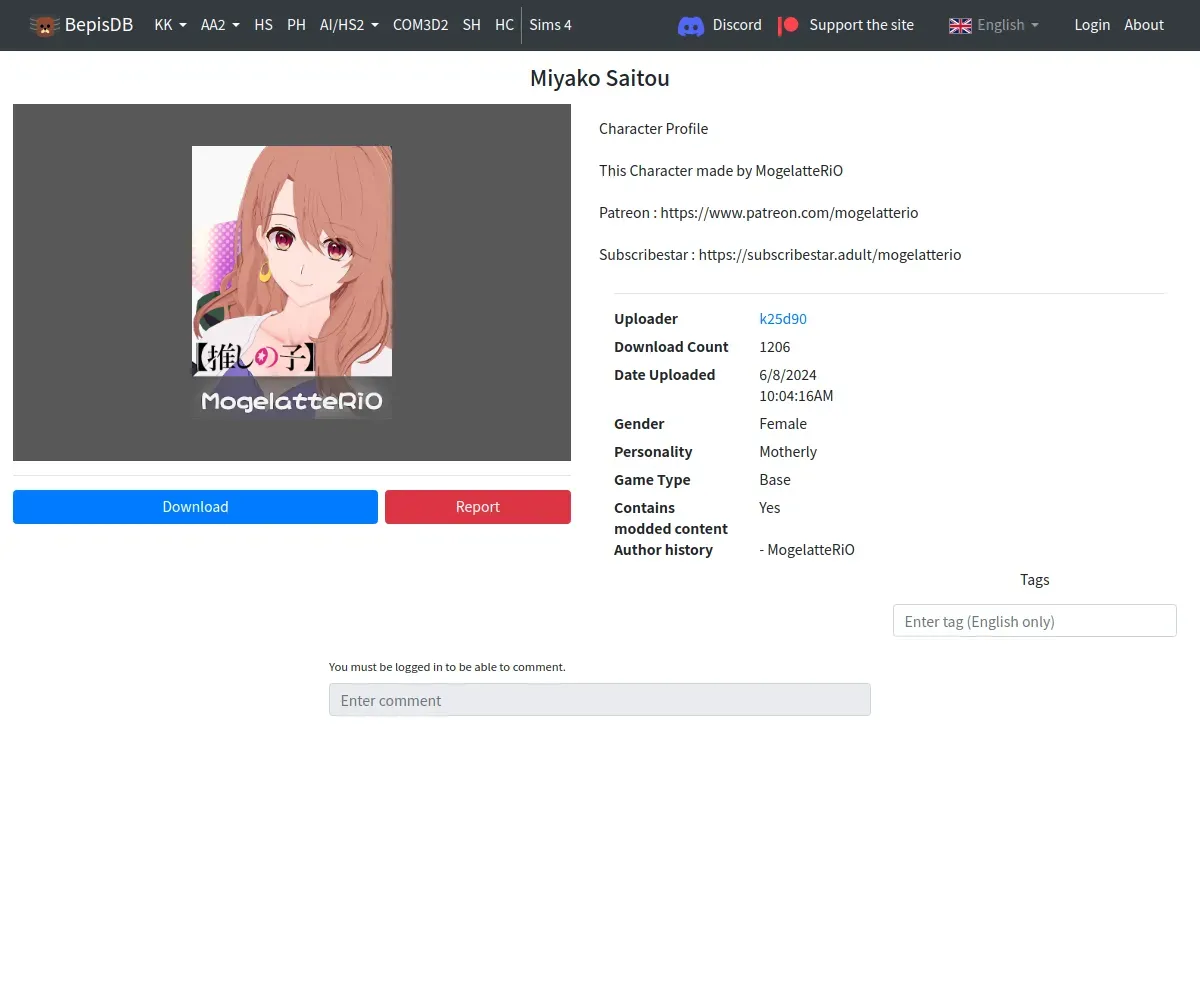
Task: Click the Enter comment field
Action: pyautogui.click(x=600, y=700)
